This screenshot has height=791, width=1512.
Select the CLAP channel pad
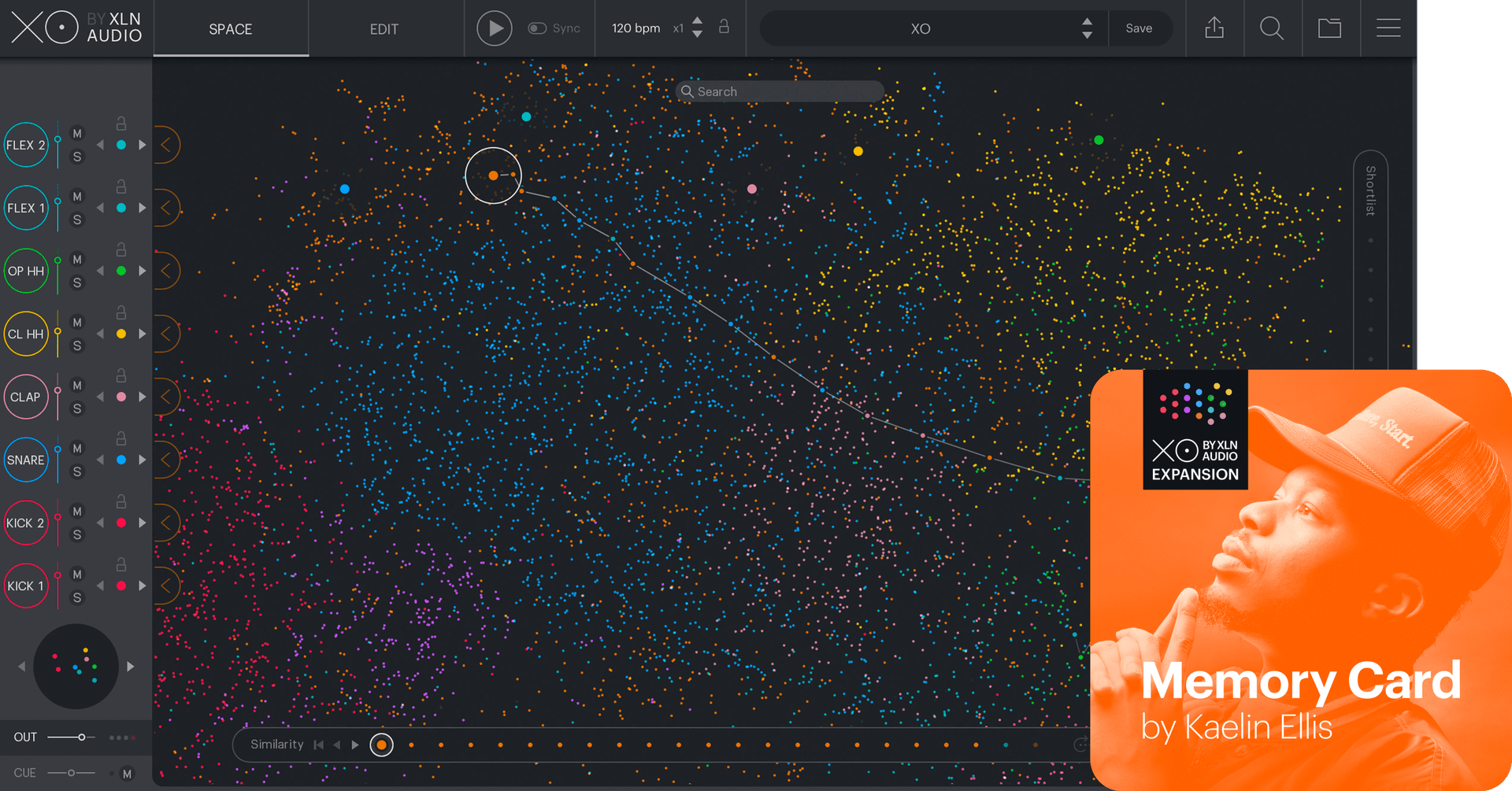26,397
